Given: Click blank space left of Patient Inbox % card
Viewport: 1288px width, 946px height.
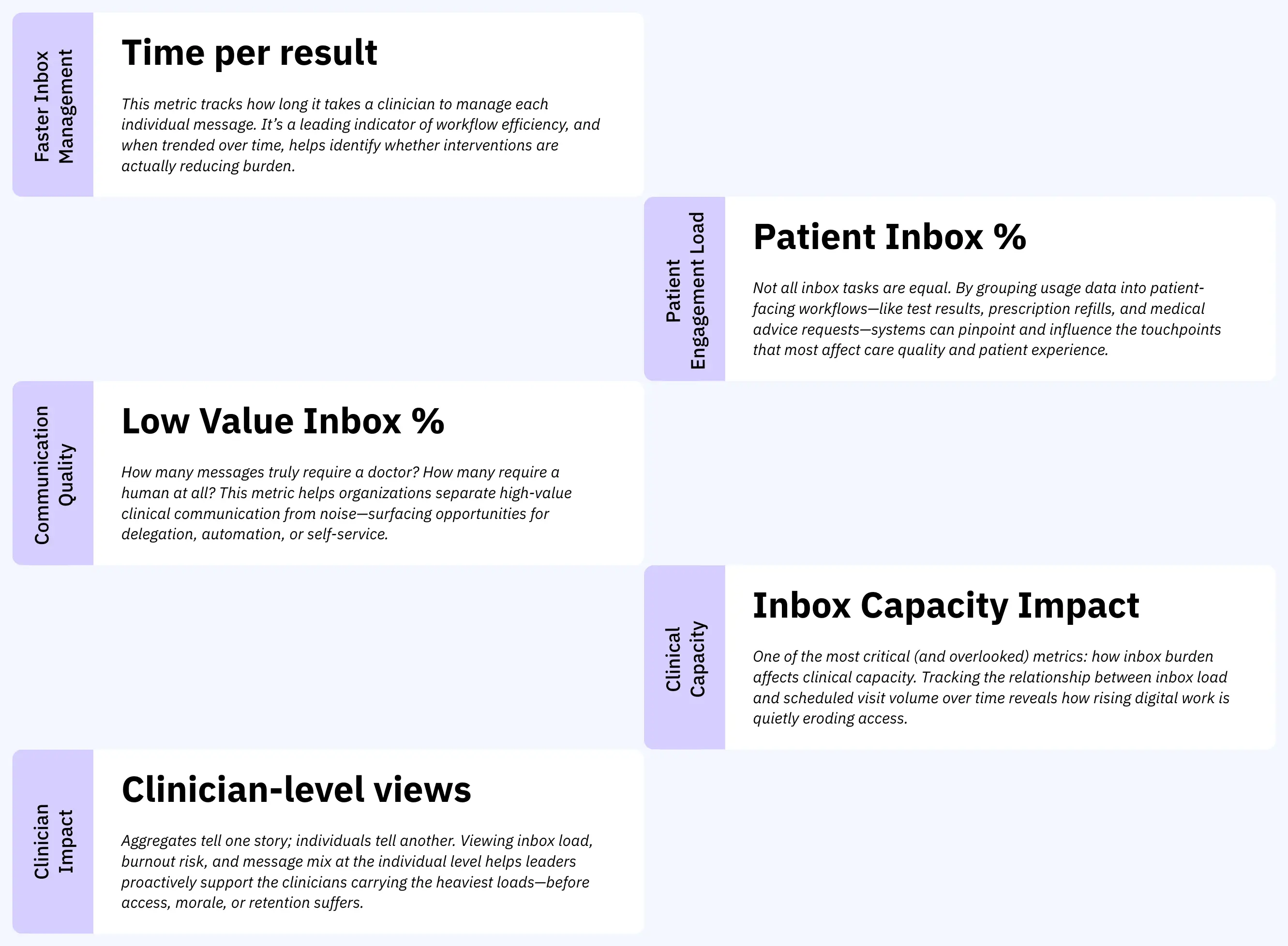Looking at the screenshot, I should [x=327, y=290].
